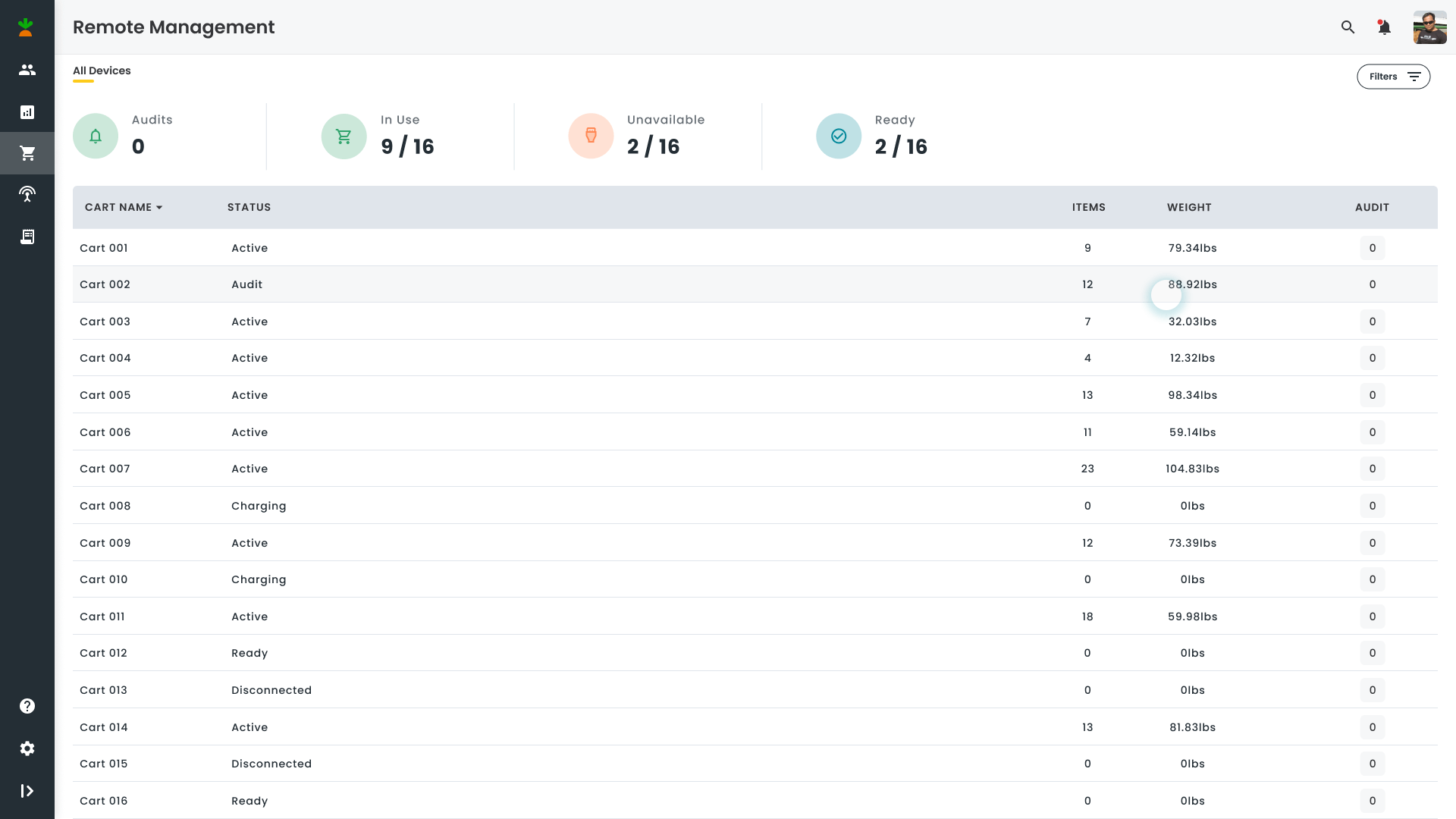This screenshot has height=819, width=1456.
Task: Open the Filters button
Action: pos(1393,77)
